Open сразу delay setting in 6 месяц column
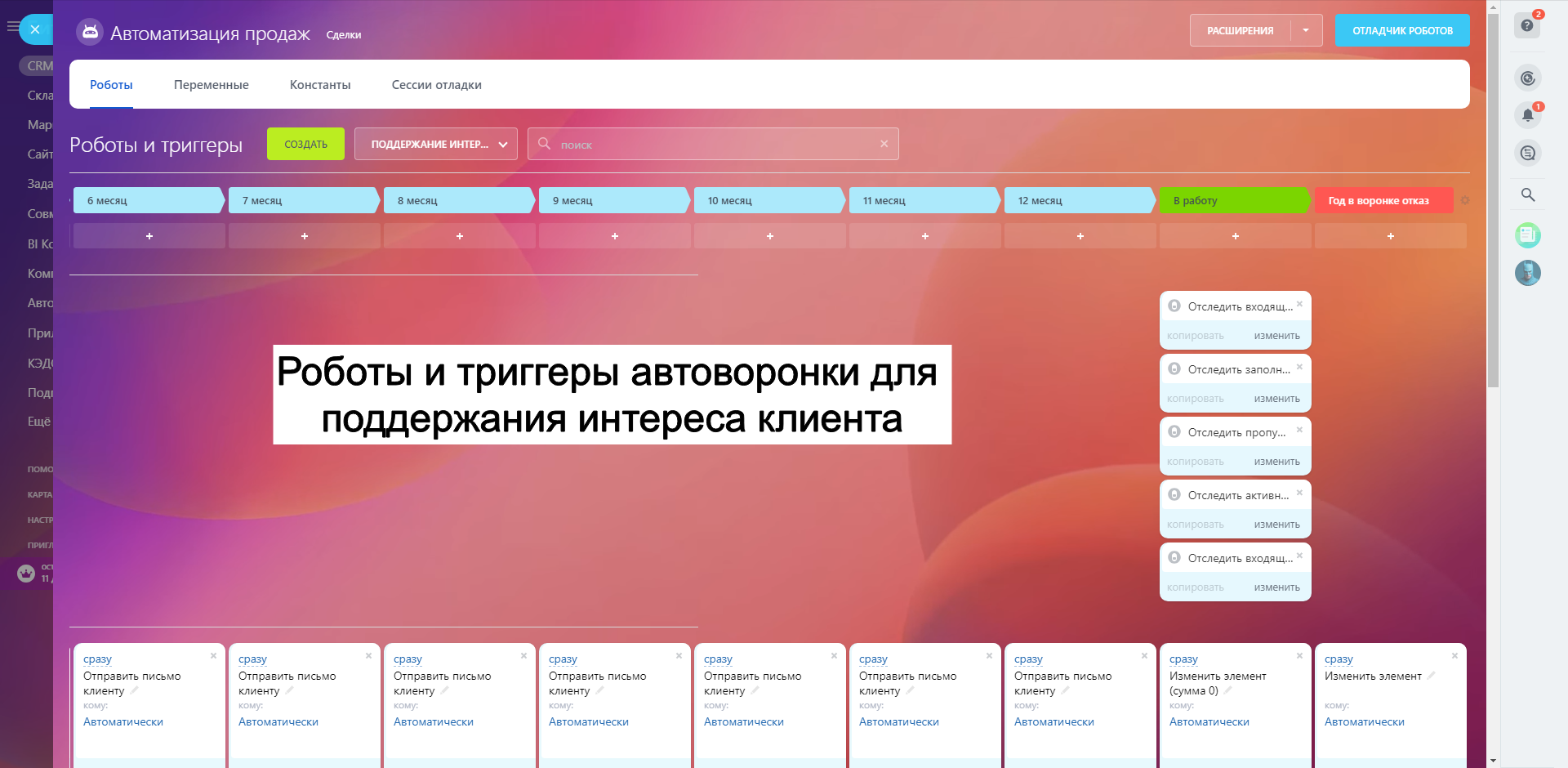 point(97,659)
